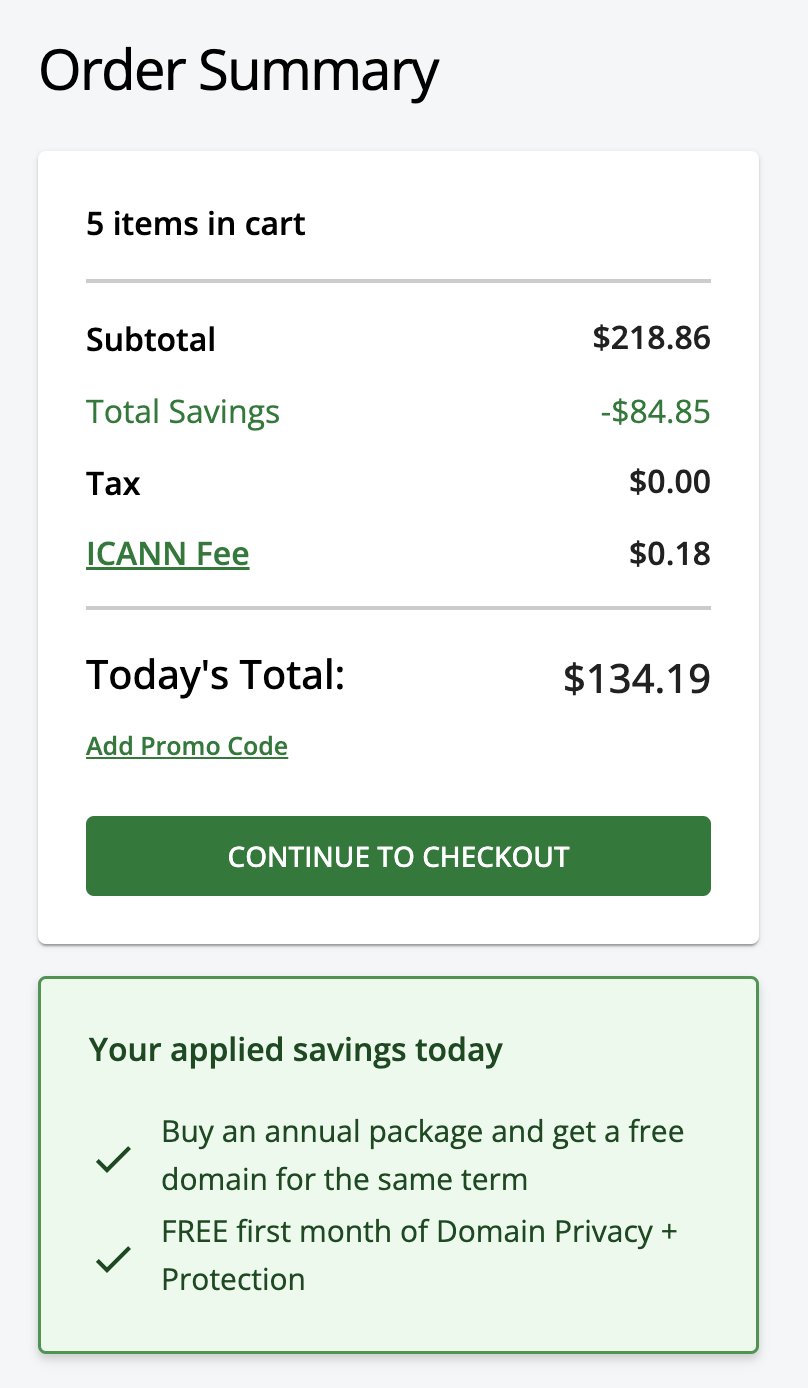
Task: Click the Order Summary heading
Action: (239, 72)
